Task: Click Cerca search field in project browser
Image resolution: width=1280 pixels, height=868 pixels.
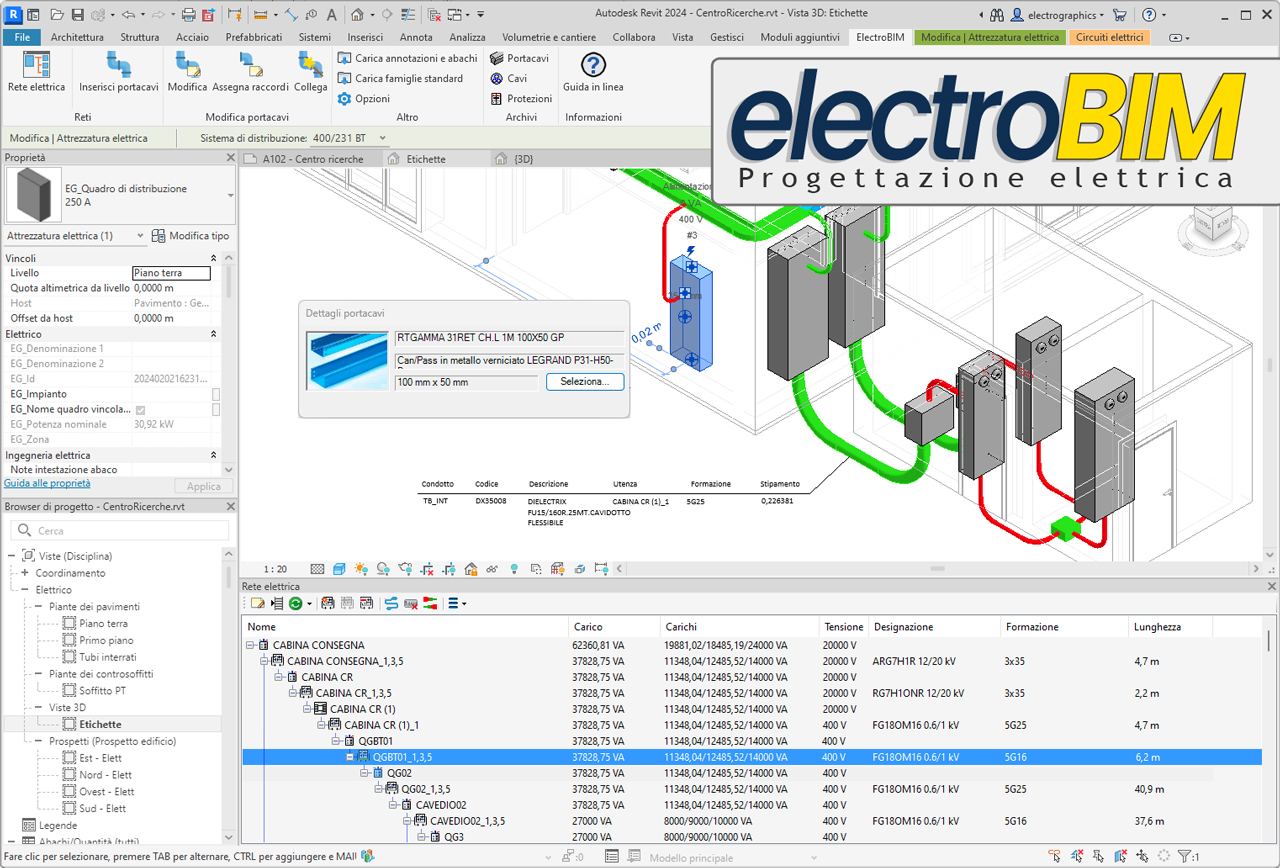Action: 122,531
